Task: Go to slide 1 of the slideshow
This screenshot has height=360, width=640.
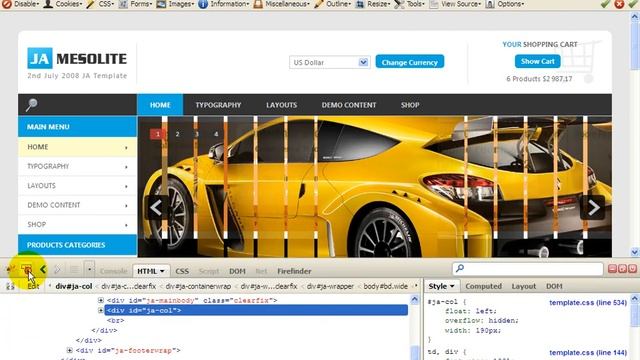Action: [x=158, y=134]
